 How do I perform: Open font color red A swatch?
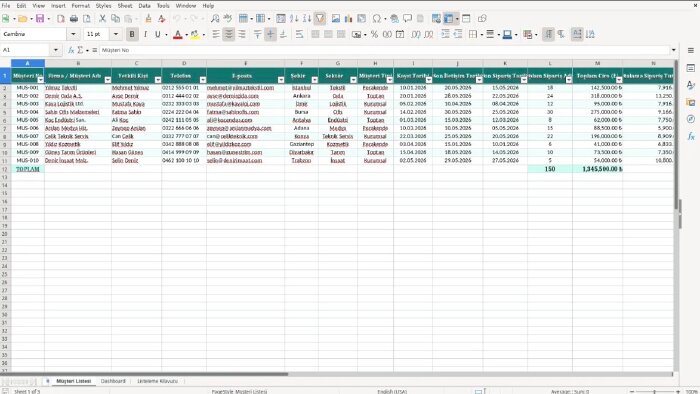point(178,34)
